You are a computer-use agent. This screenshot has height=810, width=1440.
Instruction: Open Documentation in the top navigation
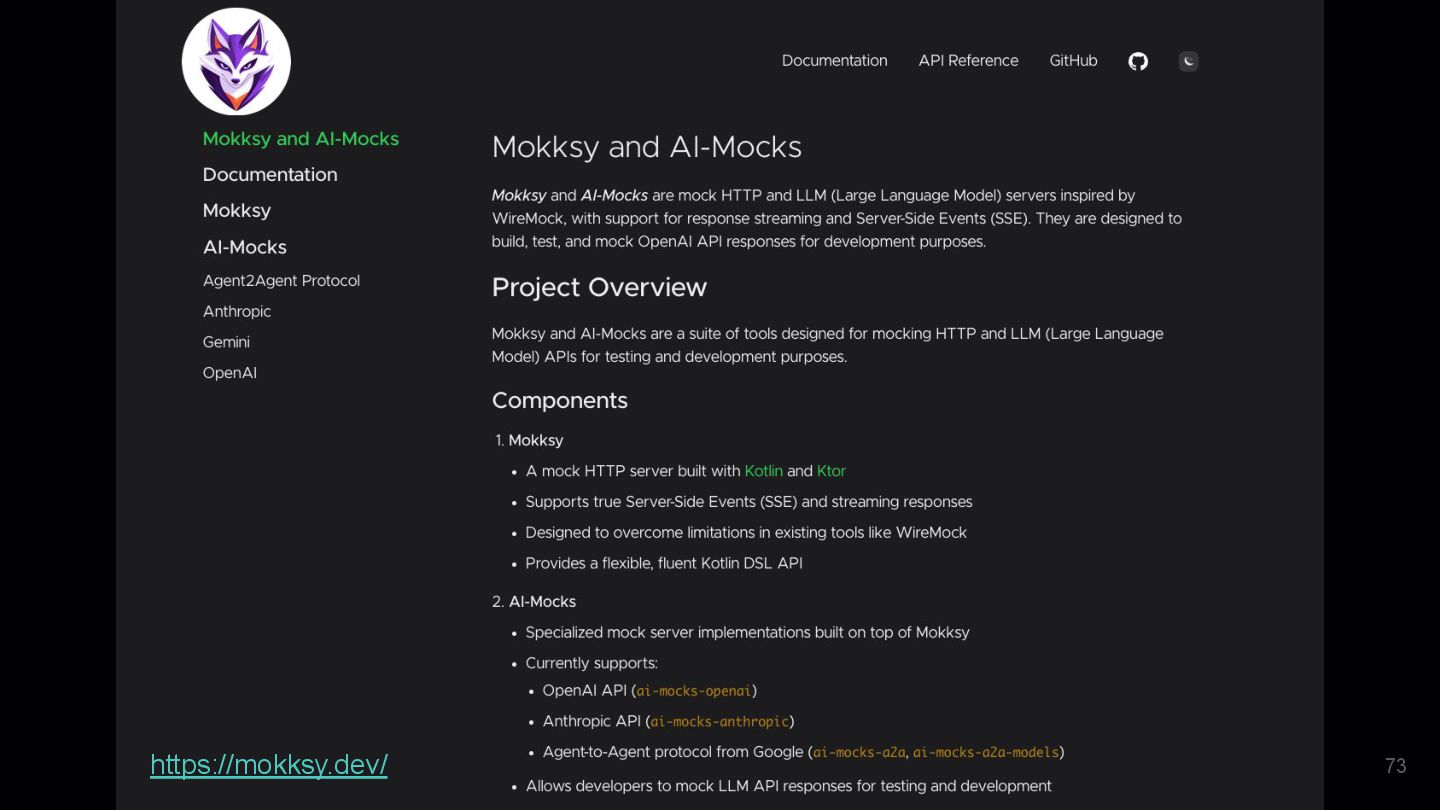coord(834,61)
